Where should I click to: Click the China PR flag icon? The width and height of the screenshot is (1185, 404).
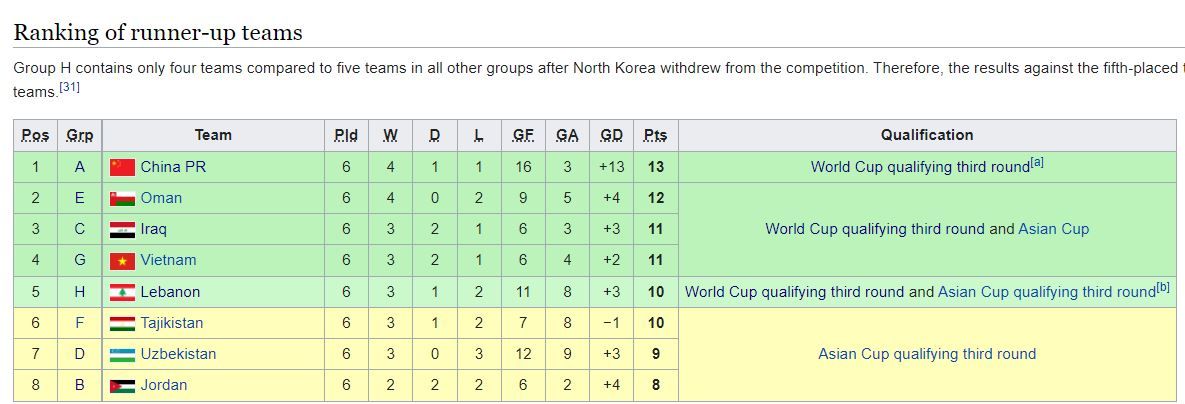122,167
